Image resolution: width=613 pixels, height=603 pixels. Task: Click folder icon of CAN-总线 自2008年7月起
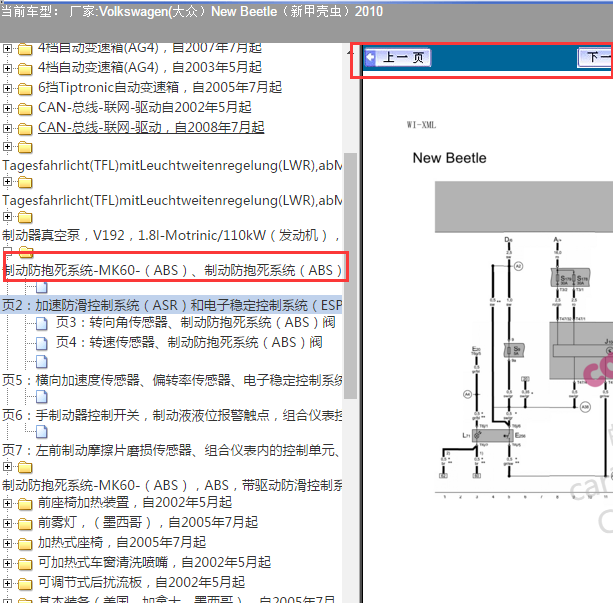pyautogui.click(x=25, y=129)
